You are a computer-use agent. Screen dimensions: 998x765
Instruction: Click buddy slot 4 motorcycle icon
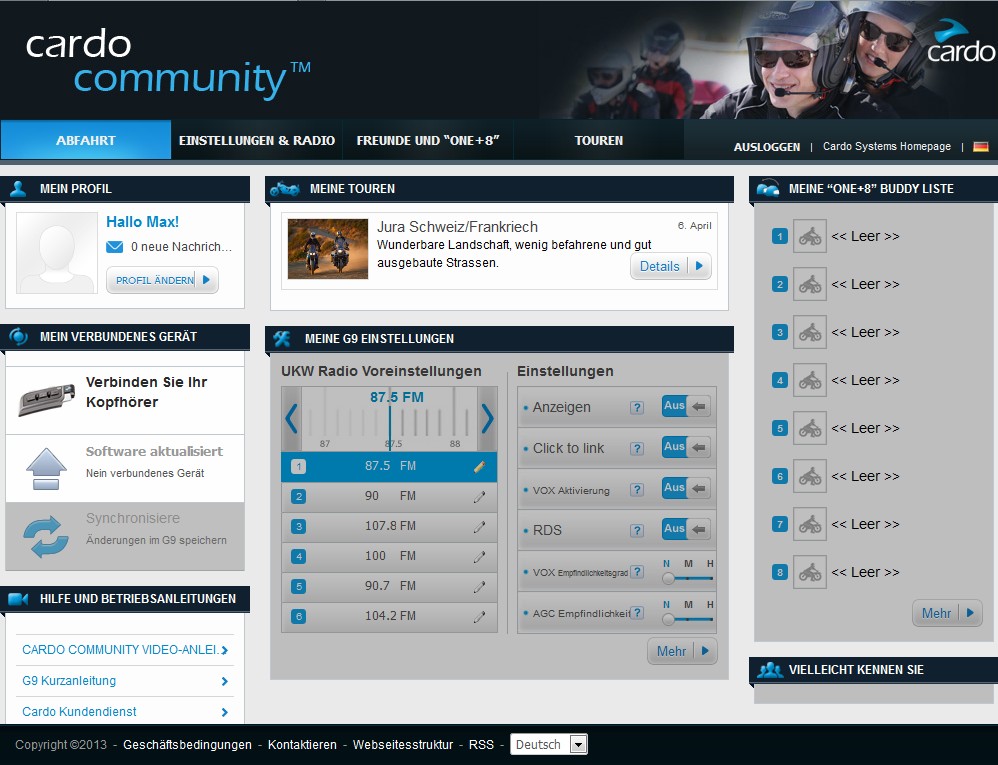pos(810,380)
